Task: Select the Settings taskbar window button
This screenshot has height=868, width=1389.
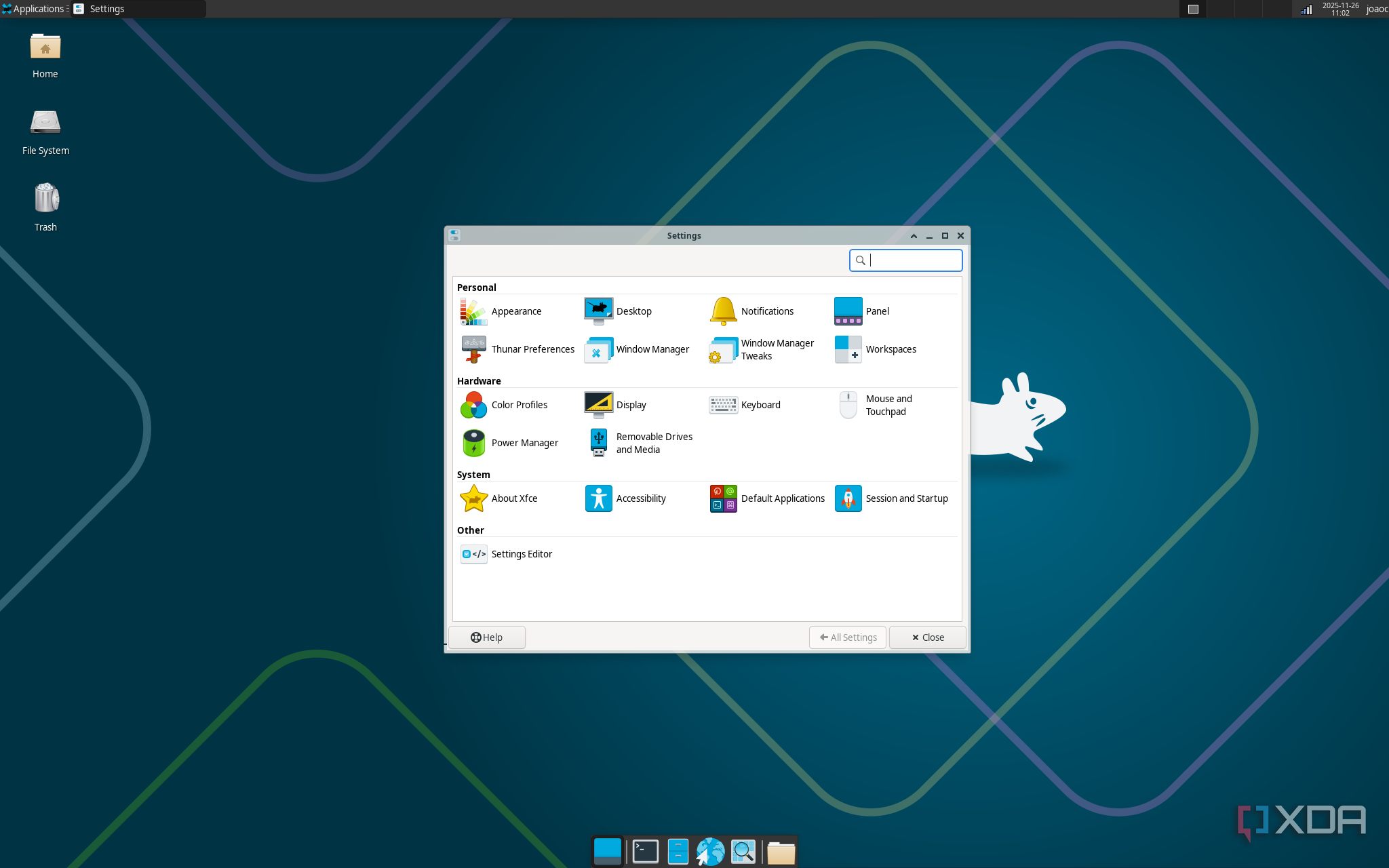Action: pos(138,9)
